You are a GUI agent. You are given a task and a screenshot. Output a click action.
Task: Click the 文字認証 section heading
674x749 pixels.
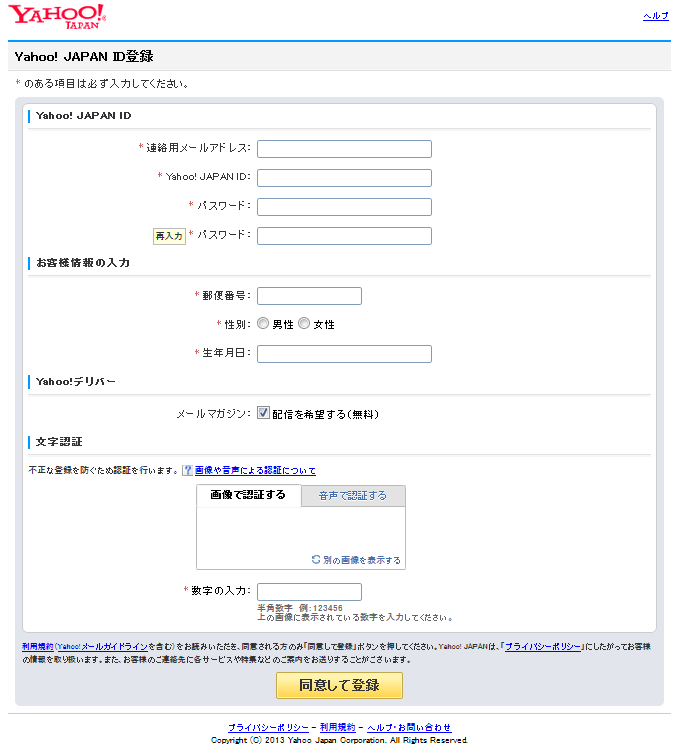point(59,442)
